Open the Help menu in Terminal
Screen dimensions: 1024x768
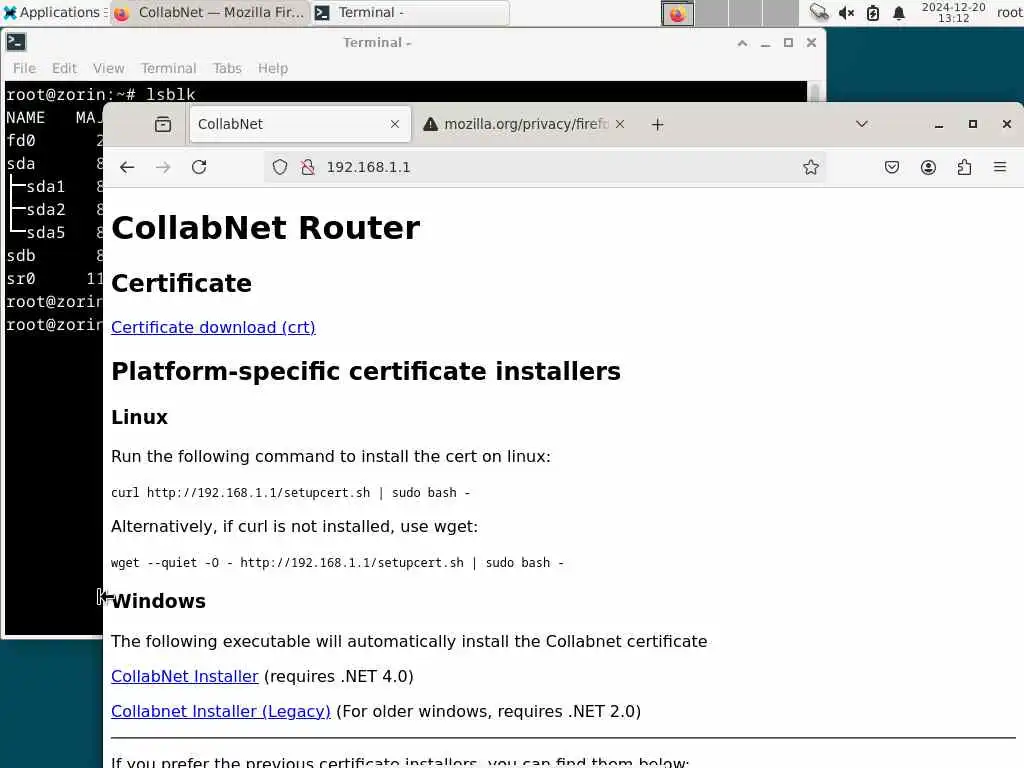click(272, 68)
